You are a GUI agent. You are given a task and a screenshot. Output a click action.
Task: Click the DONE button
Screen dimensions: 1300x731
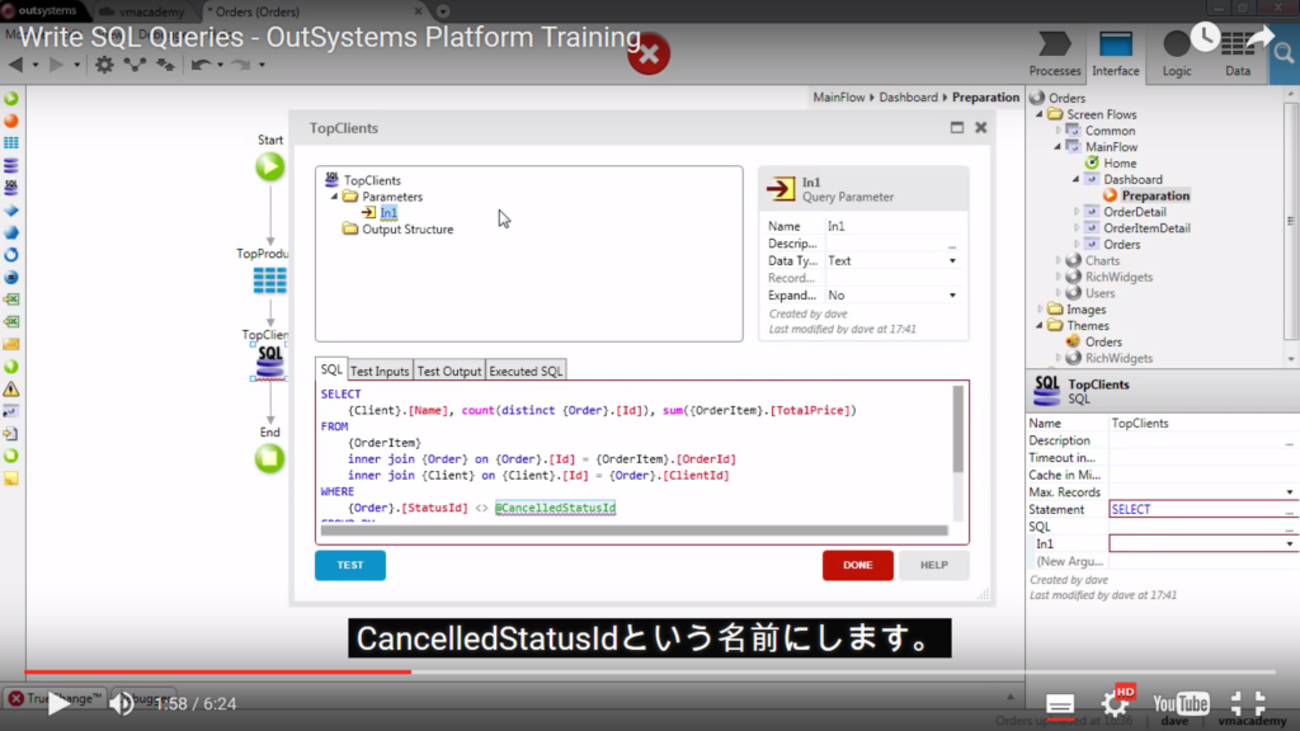(858, 565)
